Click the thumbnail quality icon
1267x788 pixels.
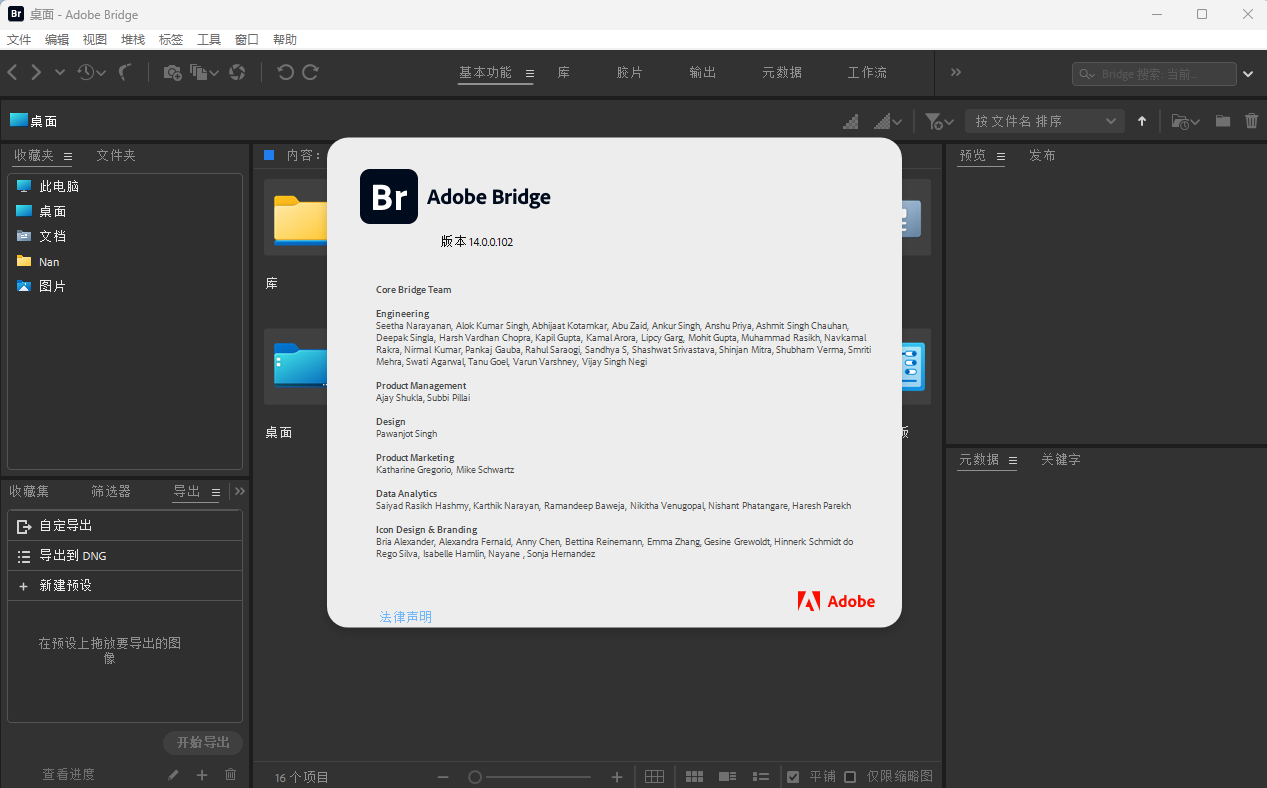click(851, 121)
